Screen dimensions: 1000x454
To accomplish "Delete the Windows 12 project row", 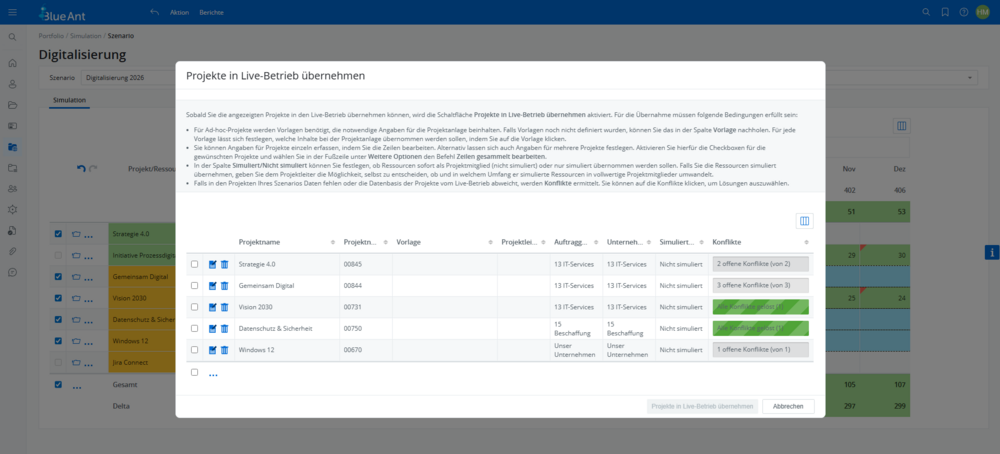I will pos(224,350).
